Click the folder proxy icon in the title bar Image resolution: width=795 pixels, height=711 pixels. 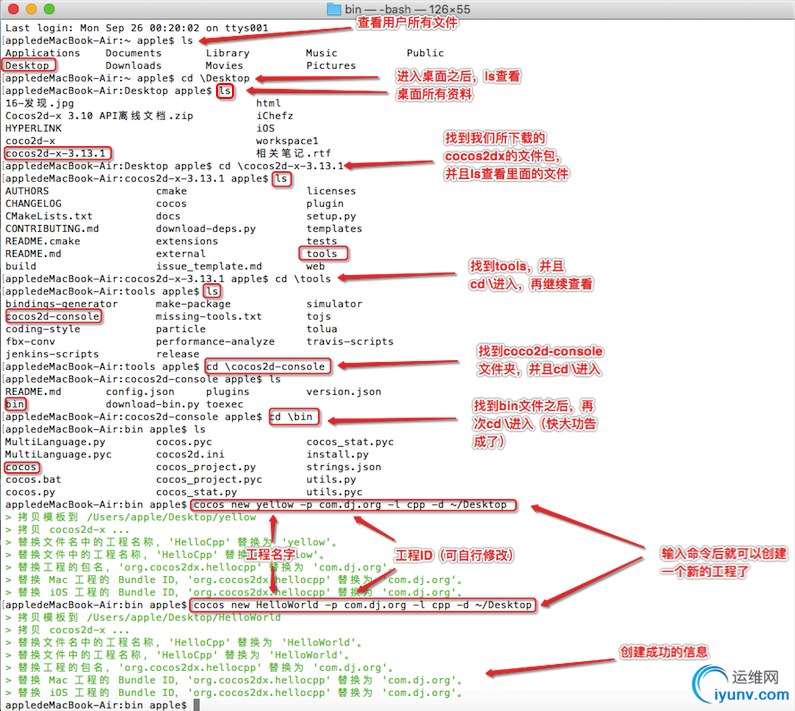(334, 9)
